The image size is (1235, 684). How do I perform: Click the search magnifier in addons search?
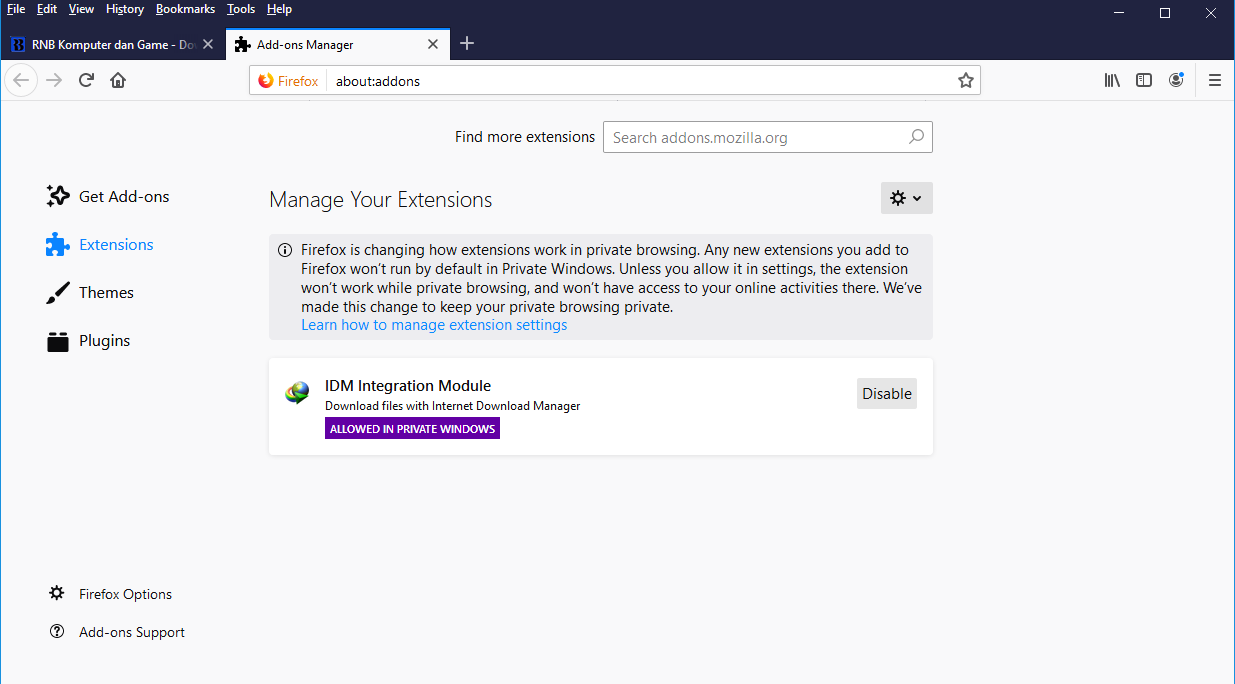pyautogui.click(x=916, y=137)
